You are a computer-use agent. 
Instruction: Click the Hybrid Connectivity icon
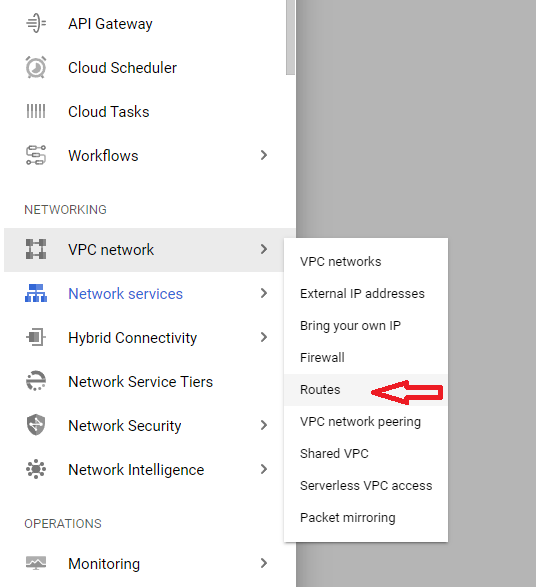(36, 337)
